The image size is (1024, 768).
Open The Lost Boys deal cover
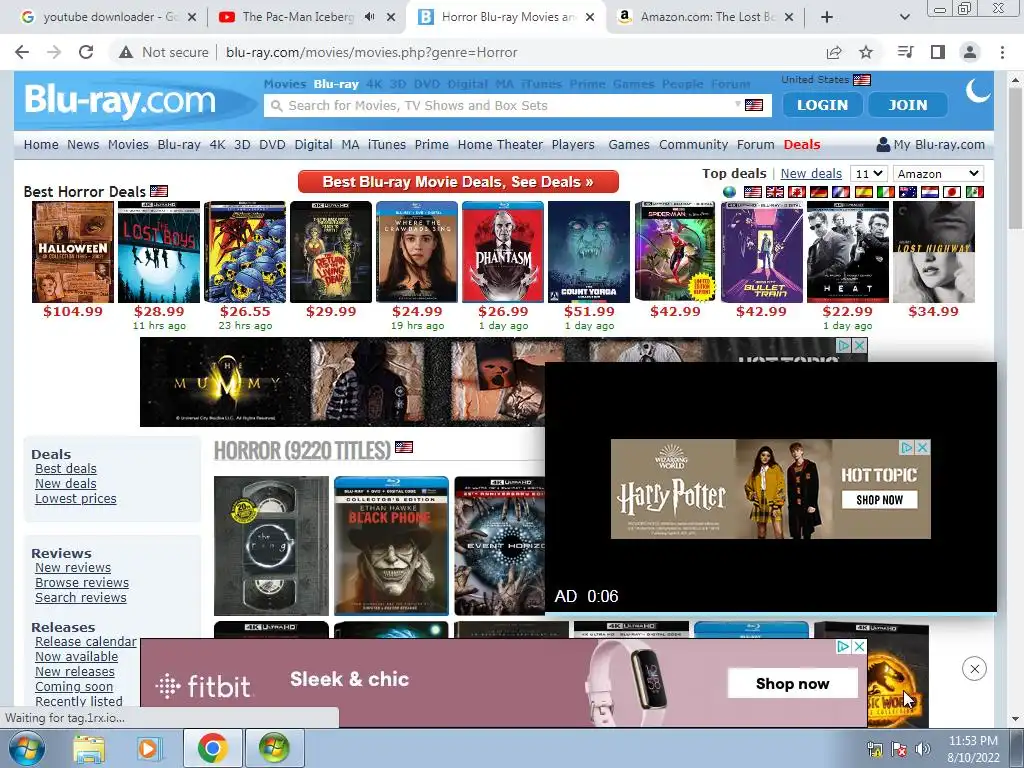(x=159, y=252)
